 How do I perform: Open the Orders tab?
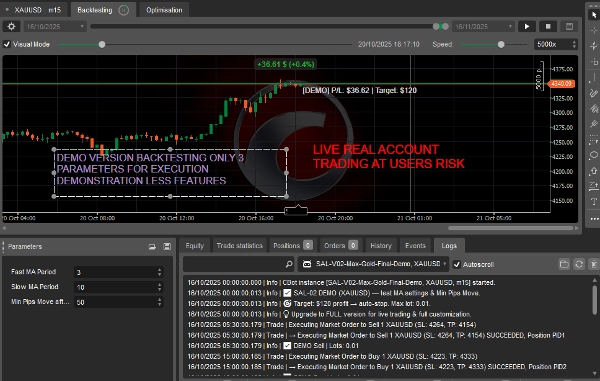tap(341, 246)
